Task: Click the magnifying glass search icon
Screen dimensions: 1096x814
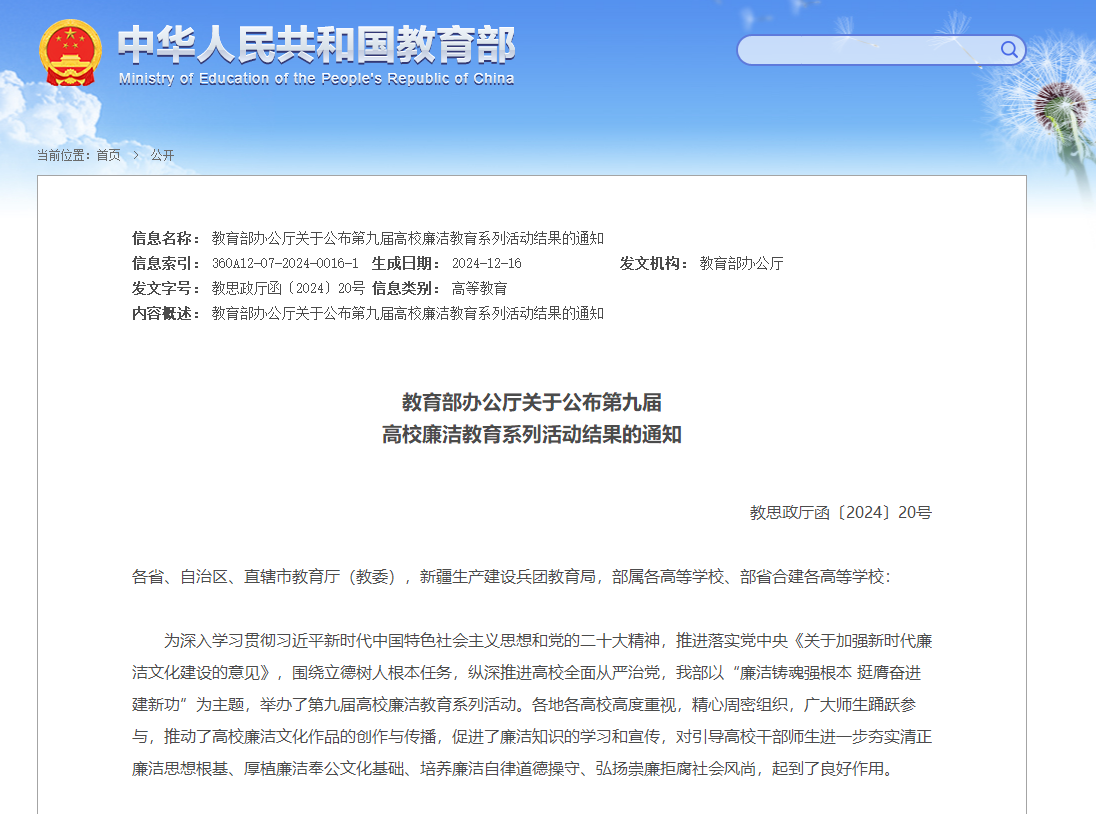Action: (x=1009, y=50)
